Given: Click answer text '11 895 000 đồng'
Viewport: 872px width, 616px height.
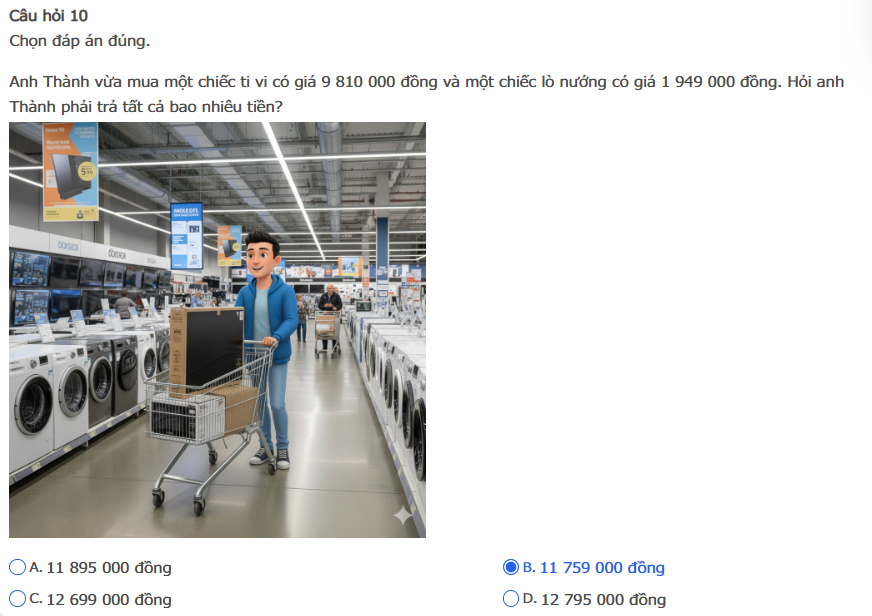Looking at the screenshot, I should tap(109, 568).
